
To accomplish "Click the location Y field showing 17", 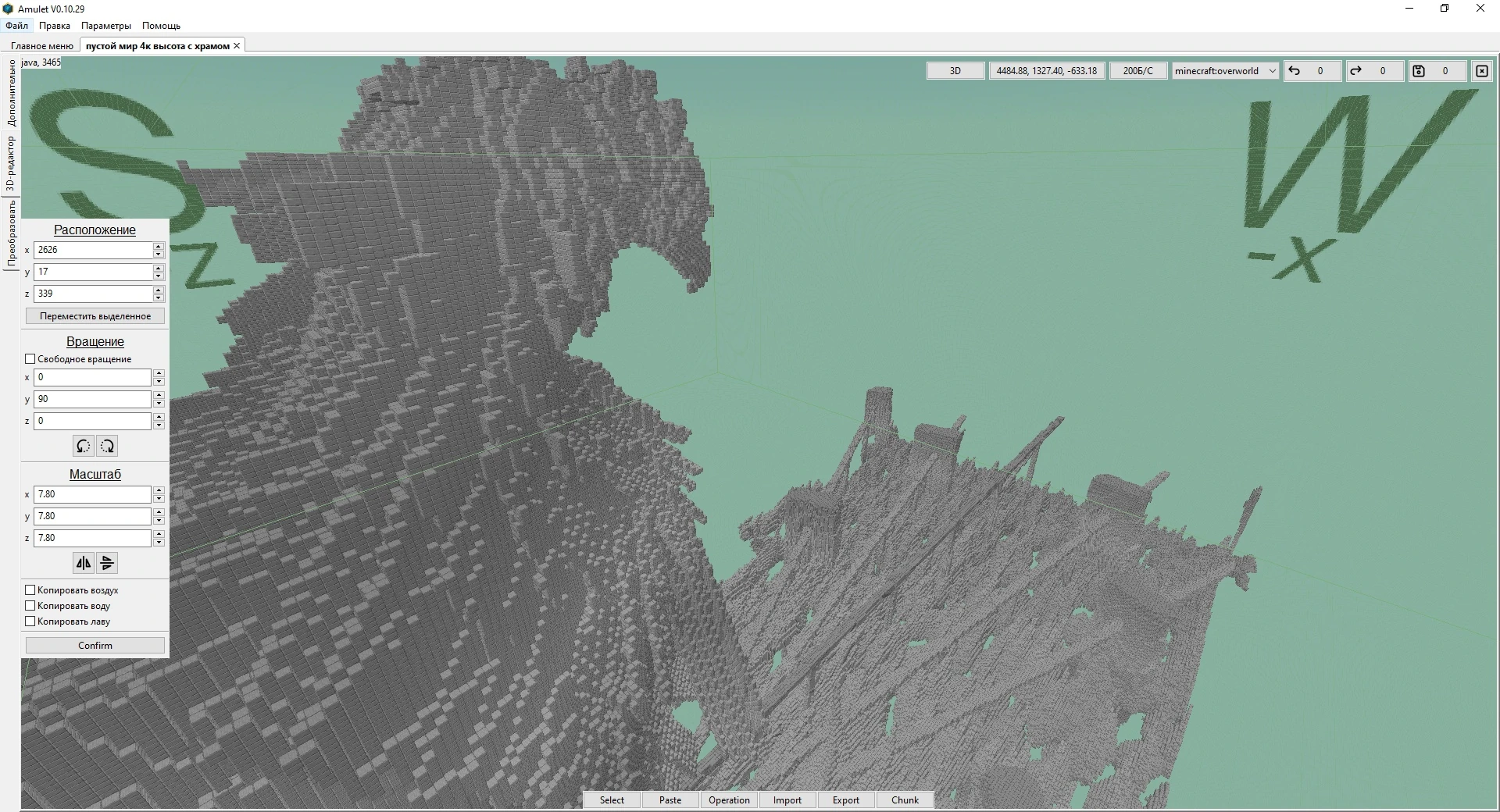I will [x=93, y=272].
